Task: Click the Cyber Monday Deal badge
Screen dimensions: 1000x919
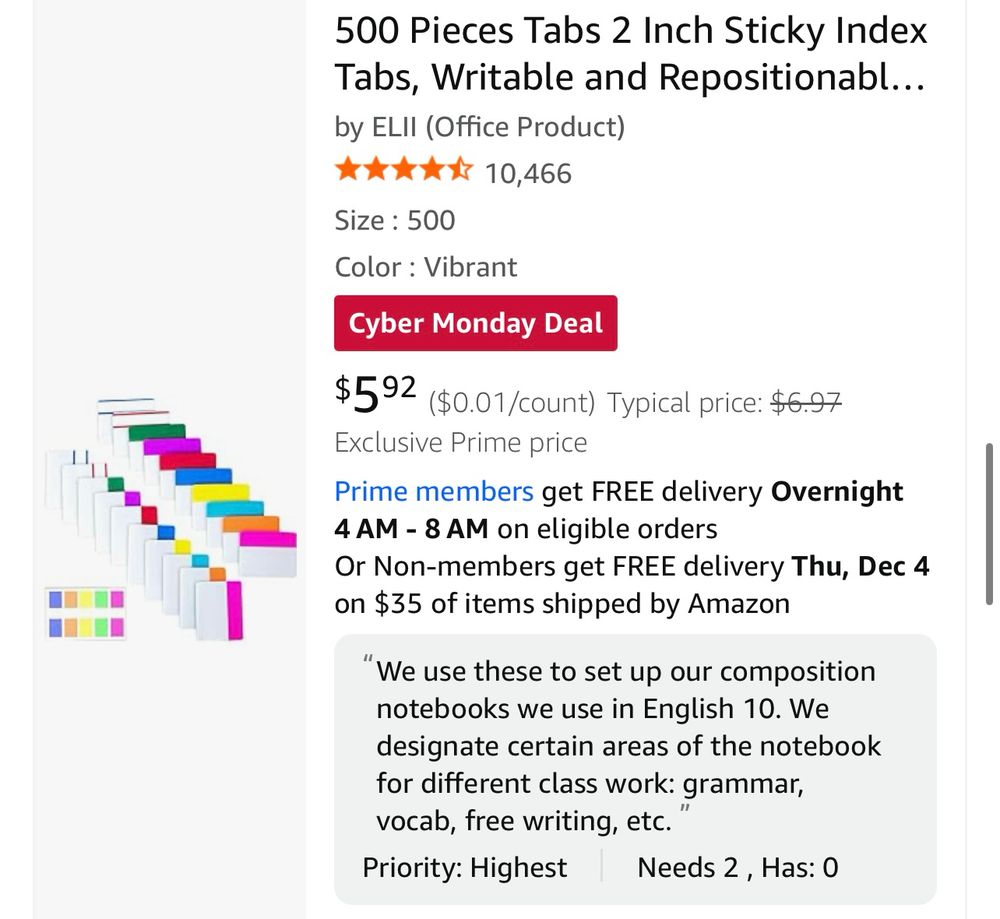Action: 475,323
